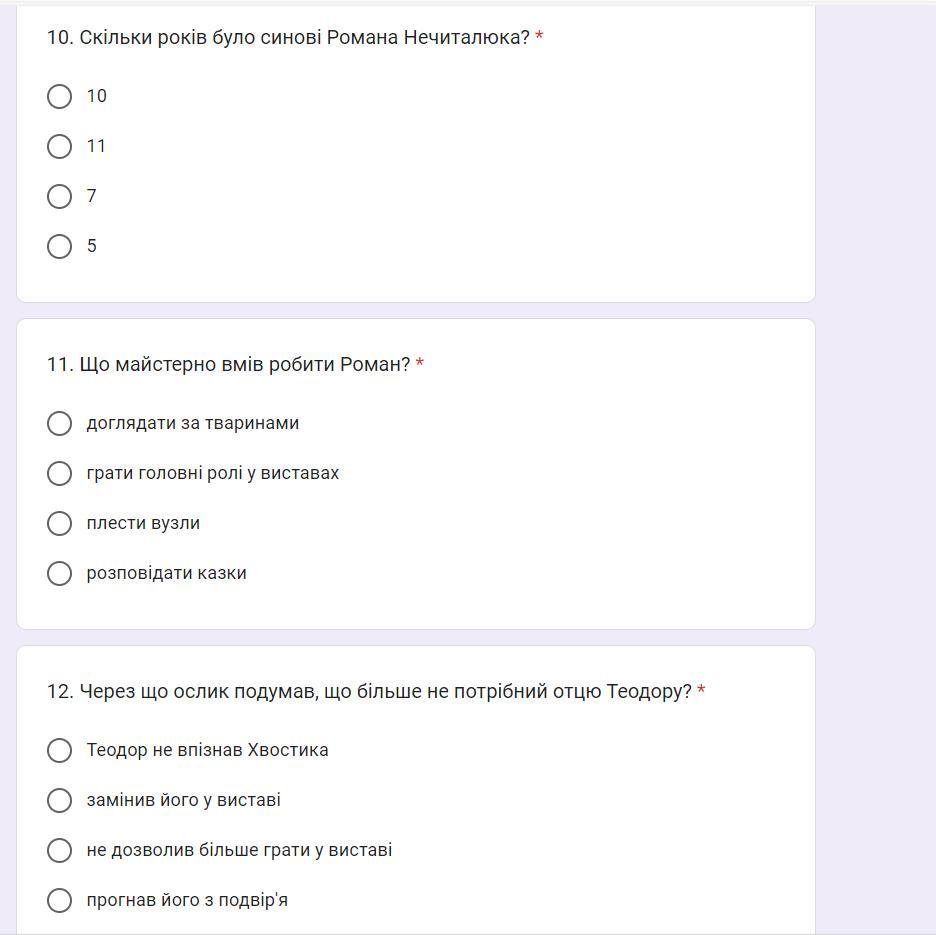Mark the radio circle beside 5
This screenshot has width=936, height=935.
pos(59,246)
